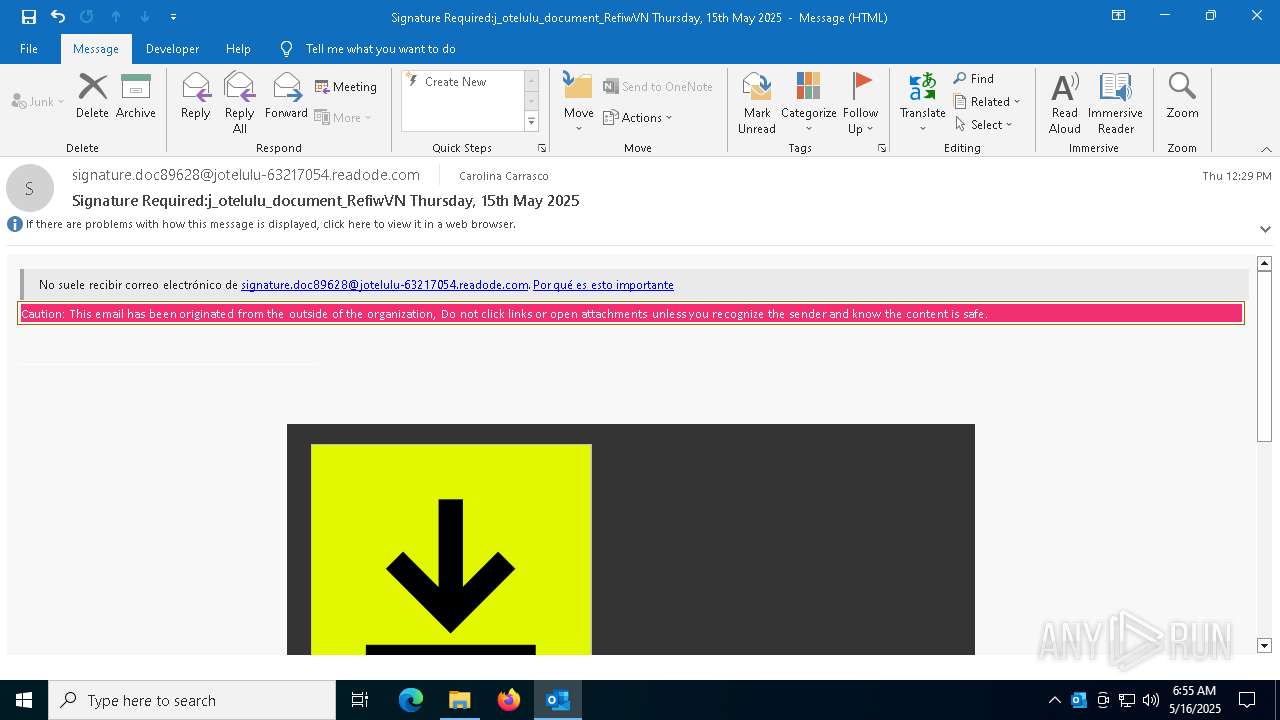Open Immersive Reader
Viewport: 1280px width, 720px height.
click(1115, 102)
